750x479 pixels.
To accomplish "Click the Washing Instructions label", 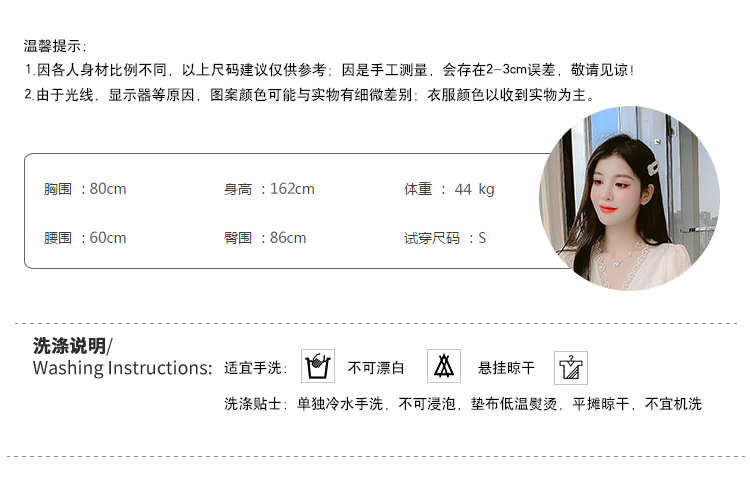I will [x=122, y=368].
